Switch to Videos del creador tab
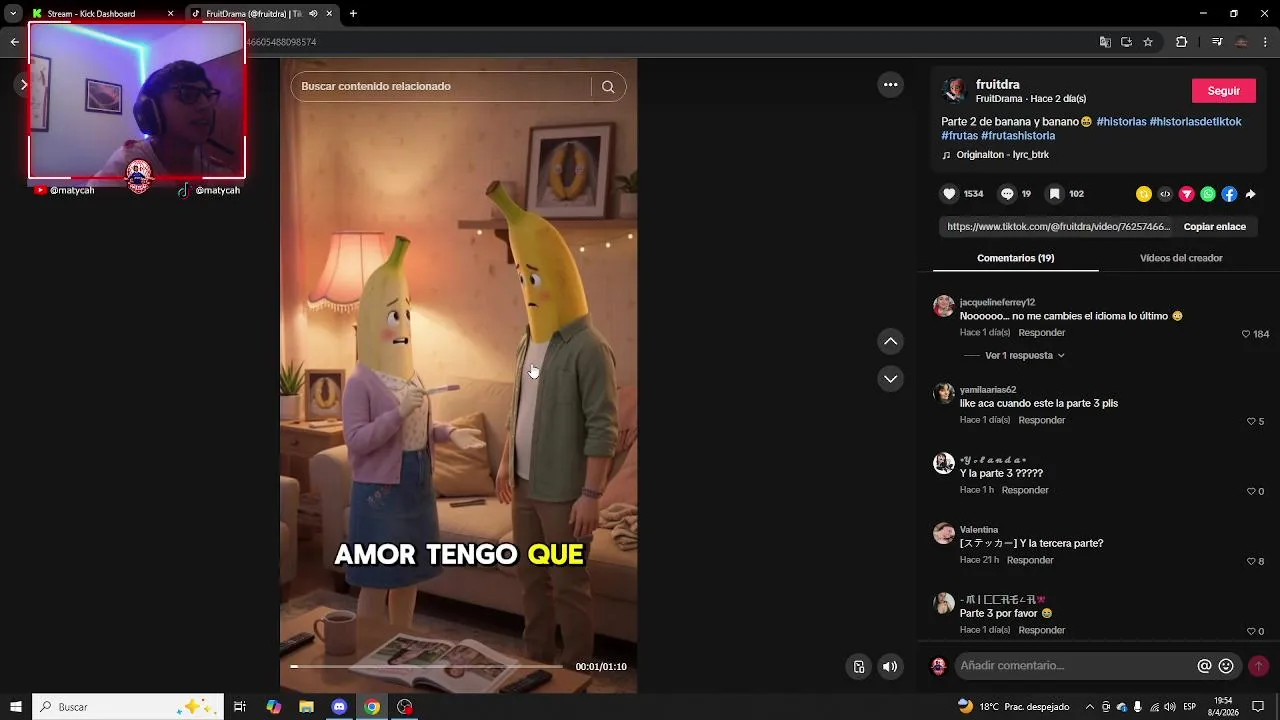The height and width of the screenshot is (720, 1280). pyautogui.click(x=1181, y=258)
